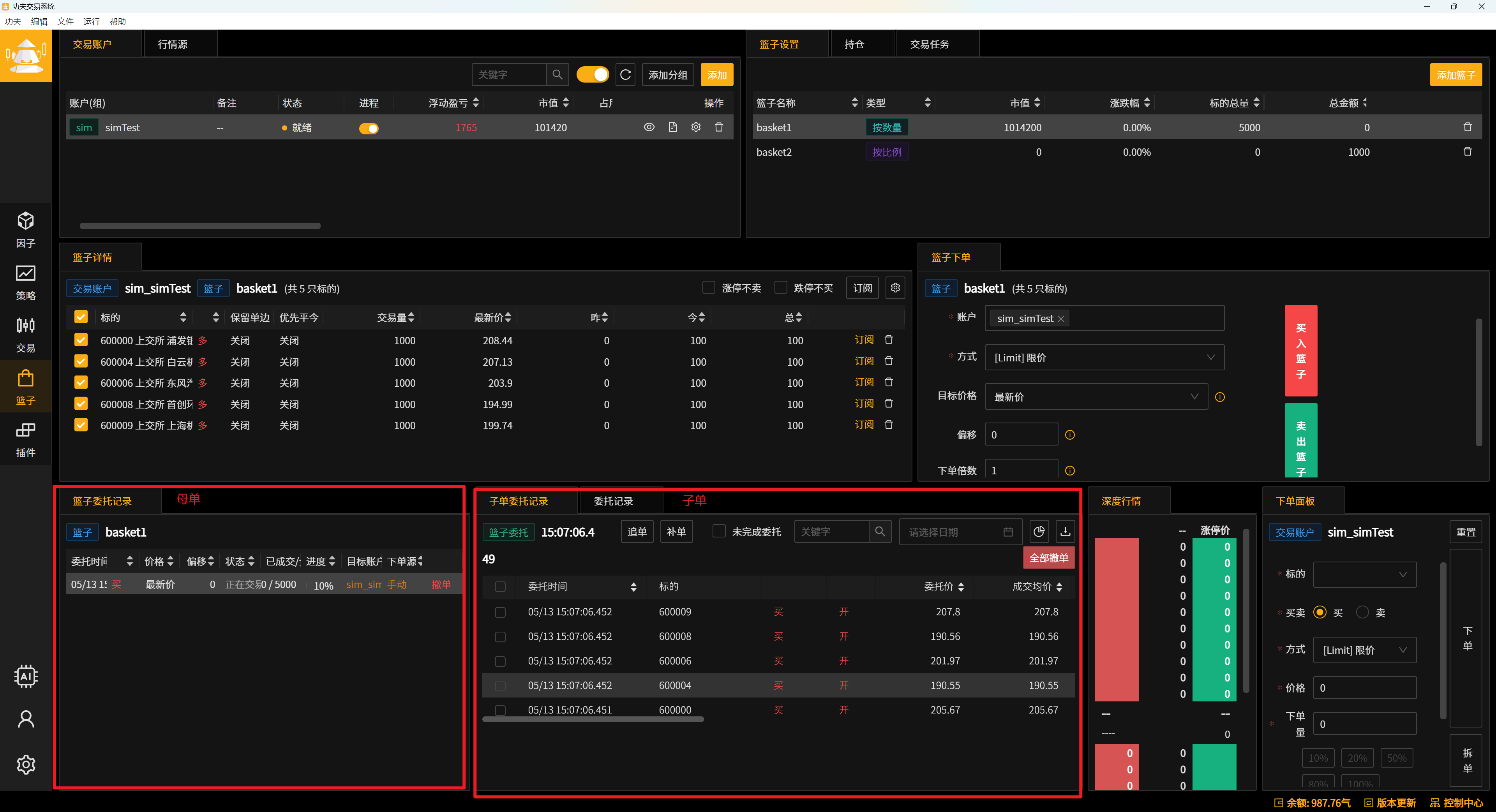Open the simTest account log file icon

pos(672,127)
